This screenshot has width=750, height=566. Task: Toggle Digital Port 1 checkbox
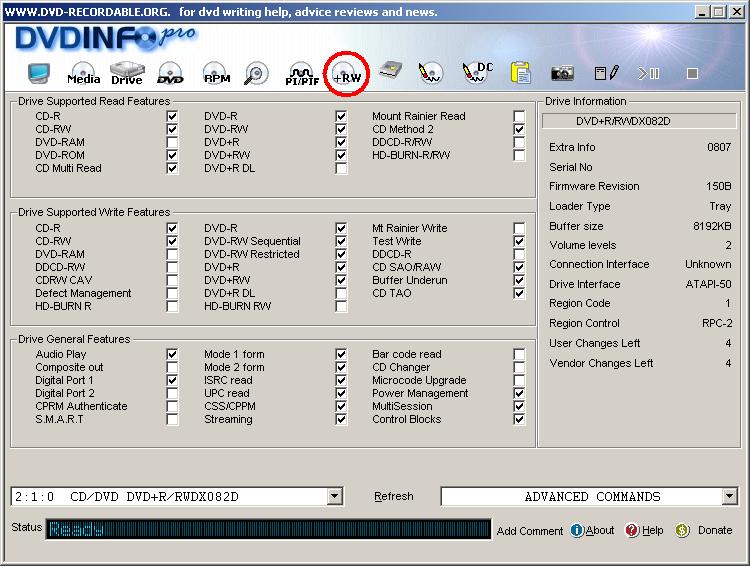point(172,380)
